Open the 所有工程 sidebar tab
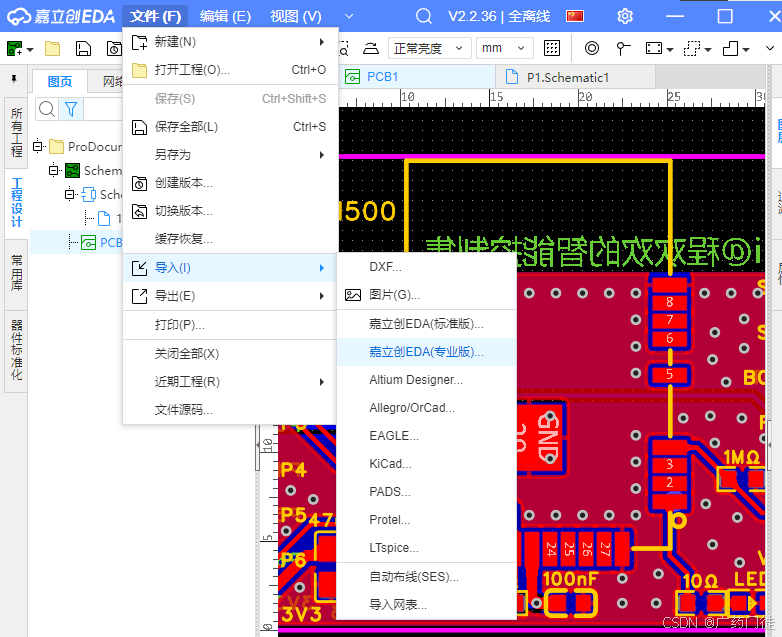782x637 pixels. click(x=16, y=132)
